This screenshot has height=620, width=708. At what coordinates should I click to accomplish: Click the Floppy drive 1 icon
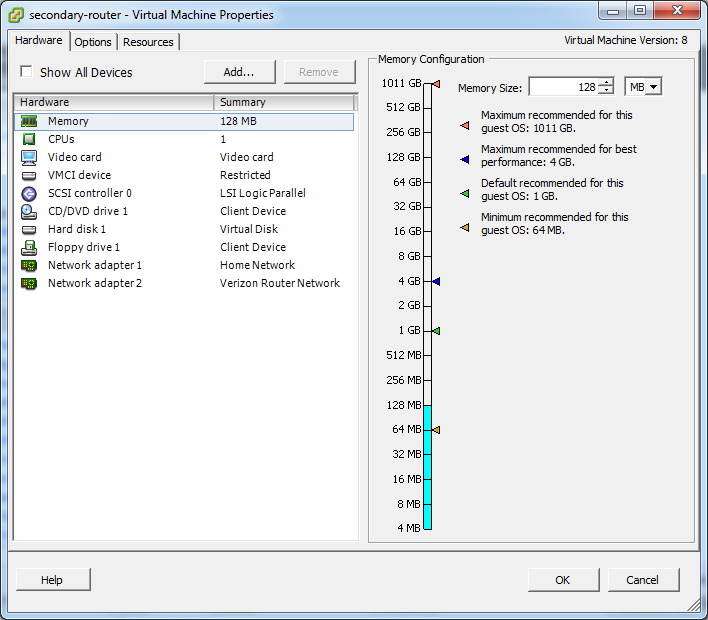click(29, 248)
